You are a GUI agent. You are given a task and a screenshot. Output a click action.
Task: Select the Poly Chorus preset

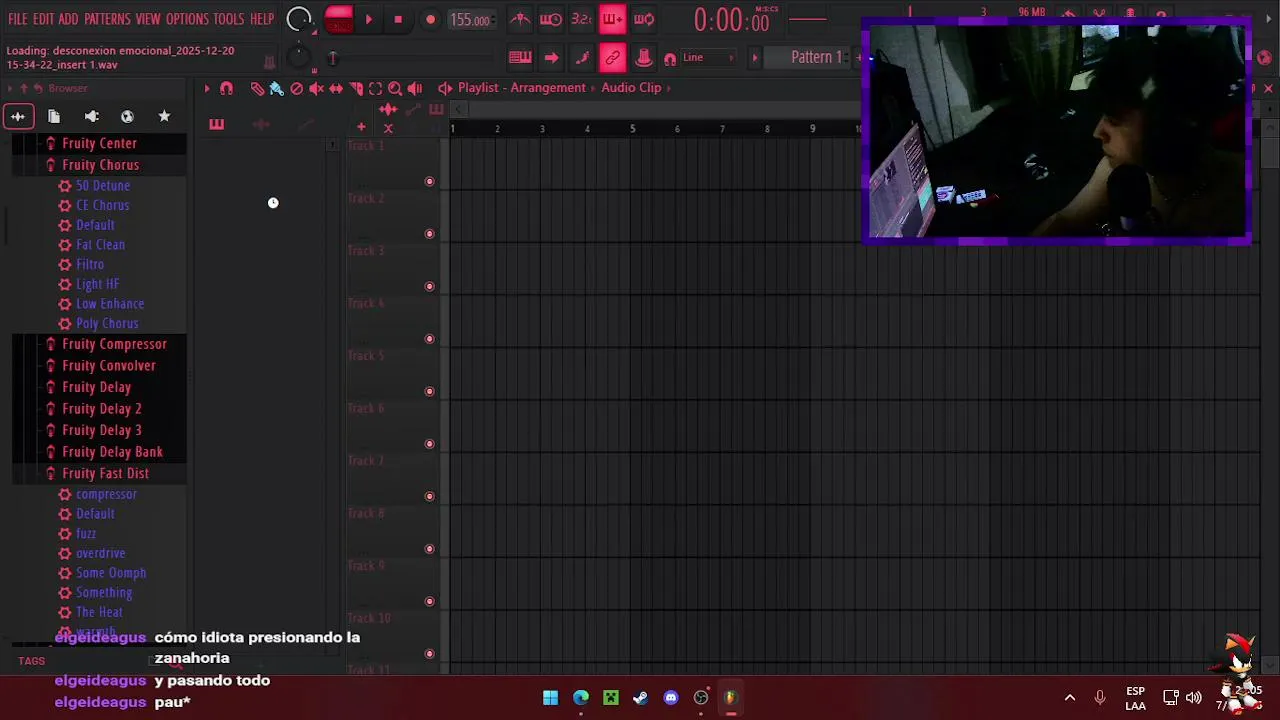click(107, 324)
